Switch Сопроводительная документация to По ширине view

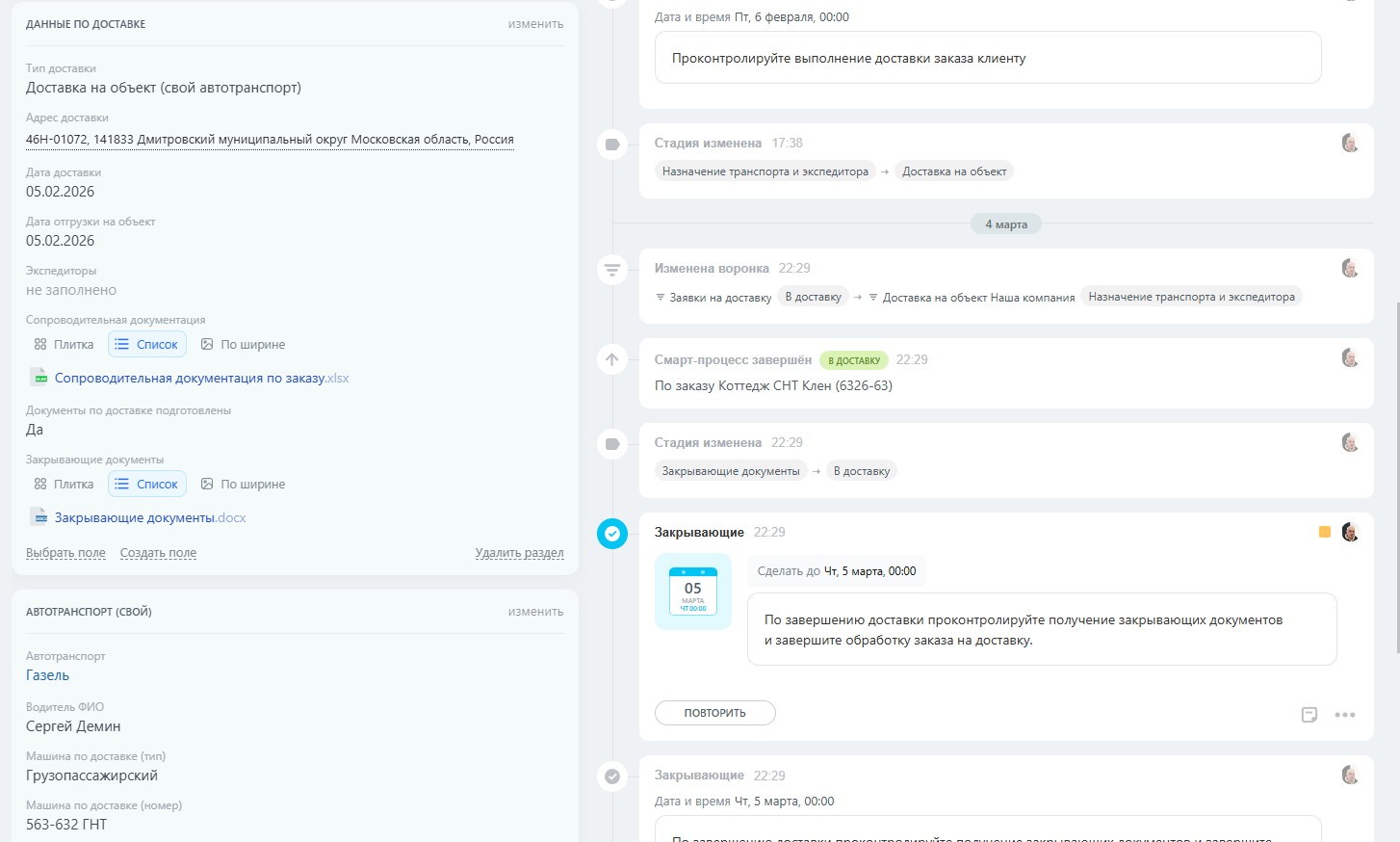[x=243, y=344]
